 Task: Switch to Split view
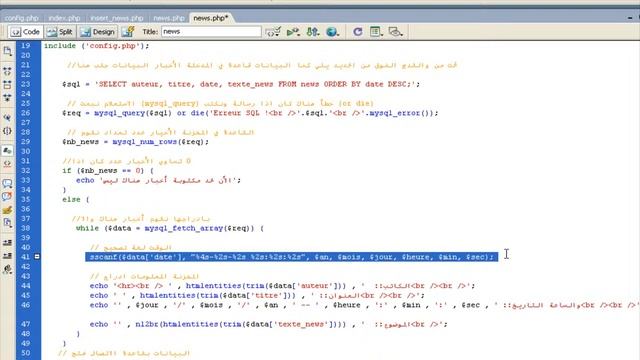60,32
